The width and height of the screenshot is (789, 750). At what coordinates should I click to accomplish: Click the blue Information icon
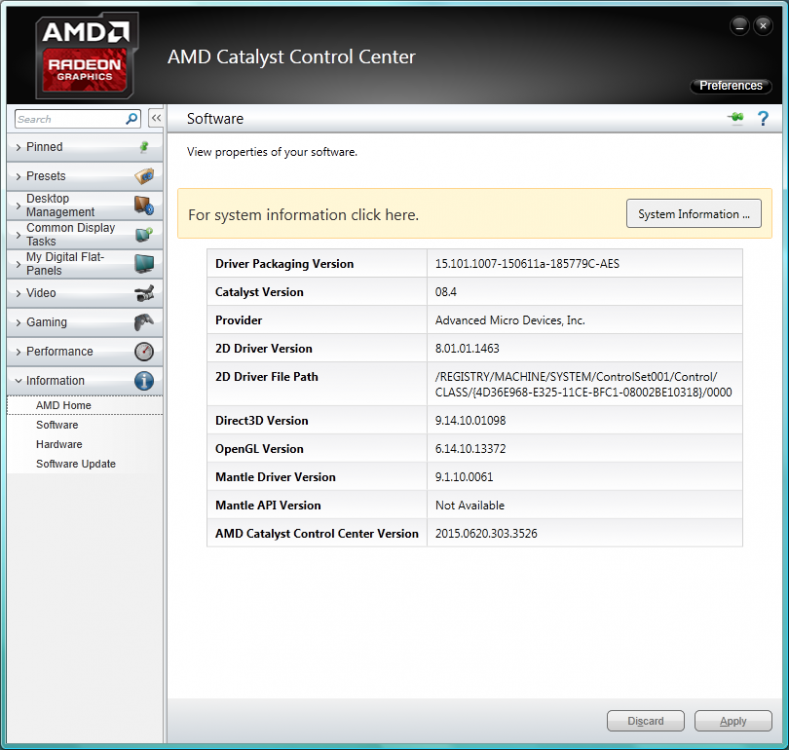click(x=144, y=381)
